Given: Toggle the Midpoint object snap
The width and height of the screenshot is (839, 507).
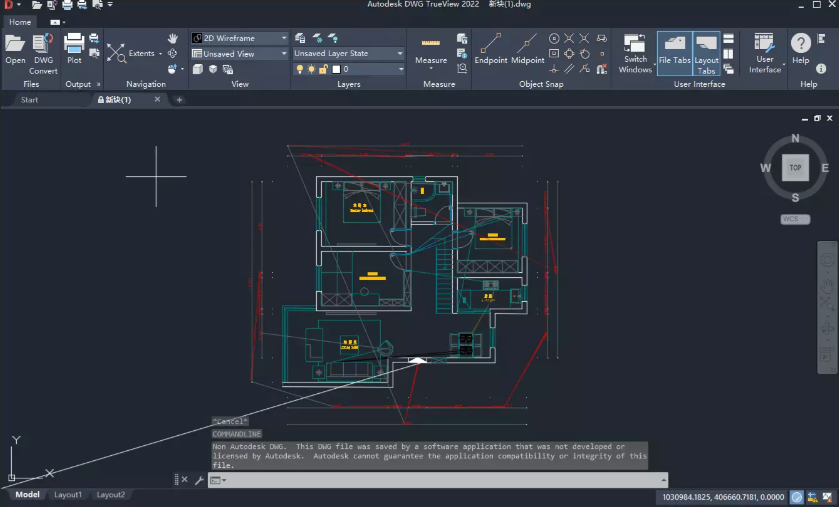Looking at the screenshot, I should click(x=528, y=47).
